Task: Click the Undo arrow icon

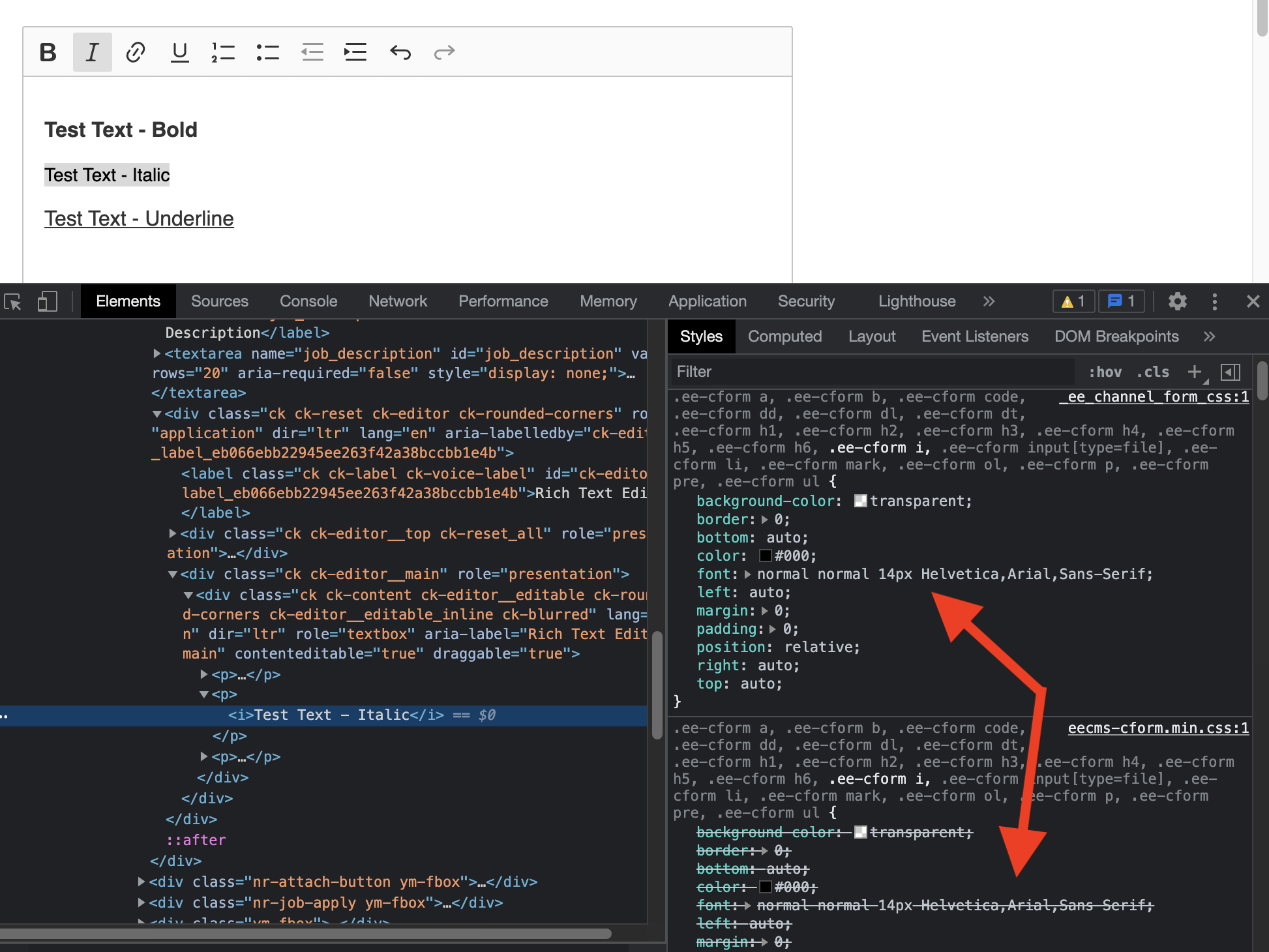Action: [400, 52]
